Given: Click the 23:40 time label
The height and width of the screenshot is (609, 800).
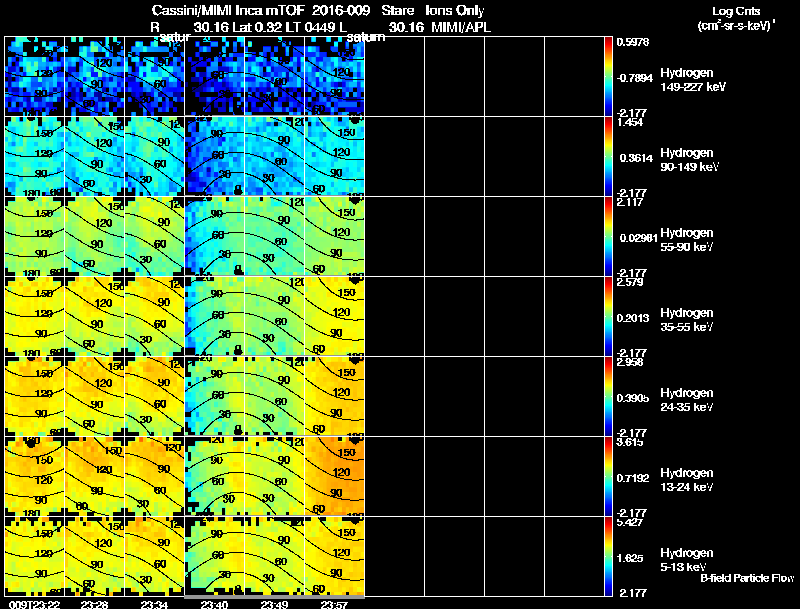Looking at the screenshot, I should pyautogui.click(x=215, y=604).
